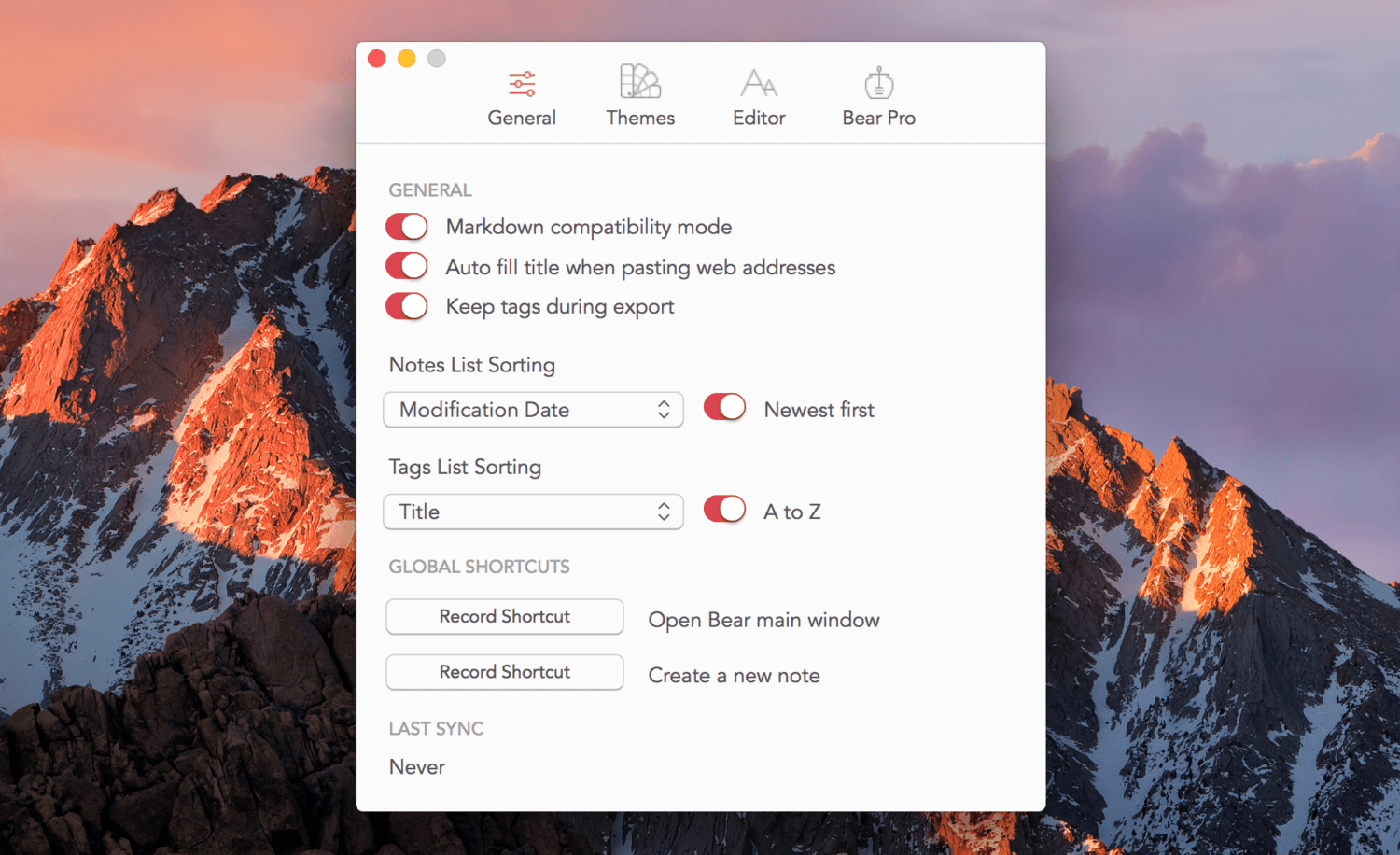
Task: Expand the Title dropdown under Tags List Sorting
Action: point(533,512)
